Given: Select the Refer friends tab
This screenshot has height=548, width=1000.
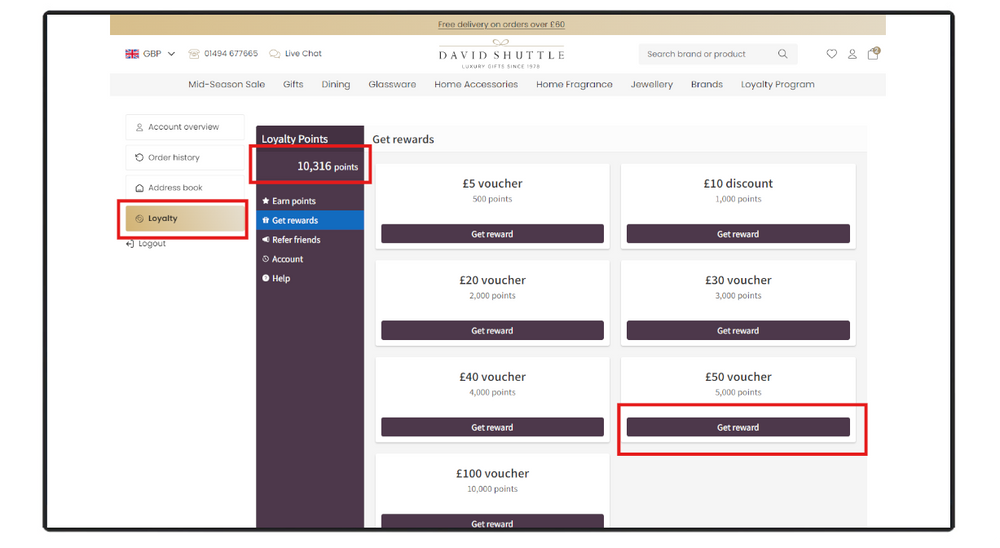Looking at the screenshot, I should point(296,240).
